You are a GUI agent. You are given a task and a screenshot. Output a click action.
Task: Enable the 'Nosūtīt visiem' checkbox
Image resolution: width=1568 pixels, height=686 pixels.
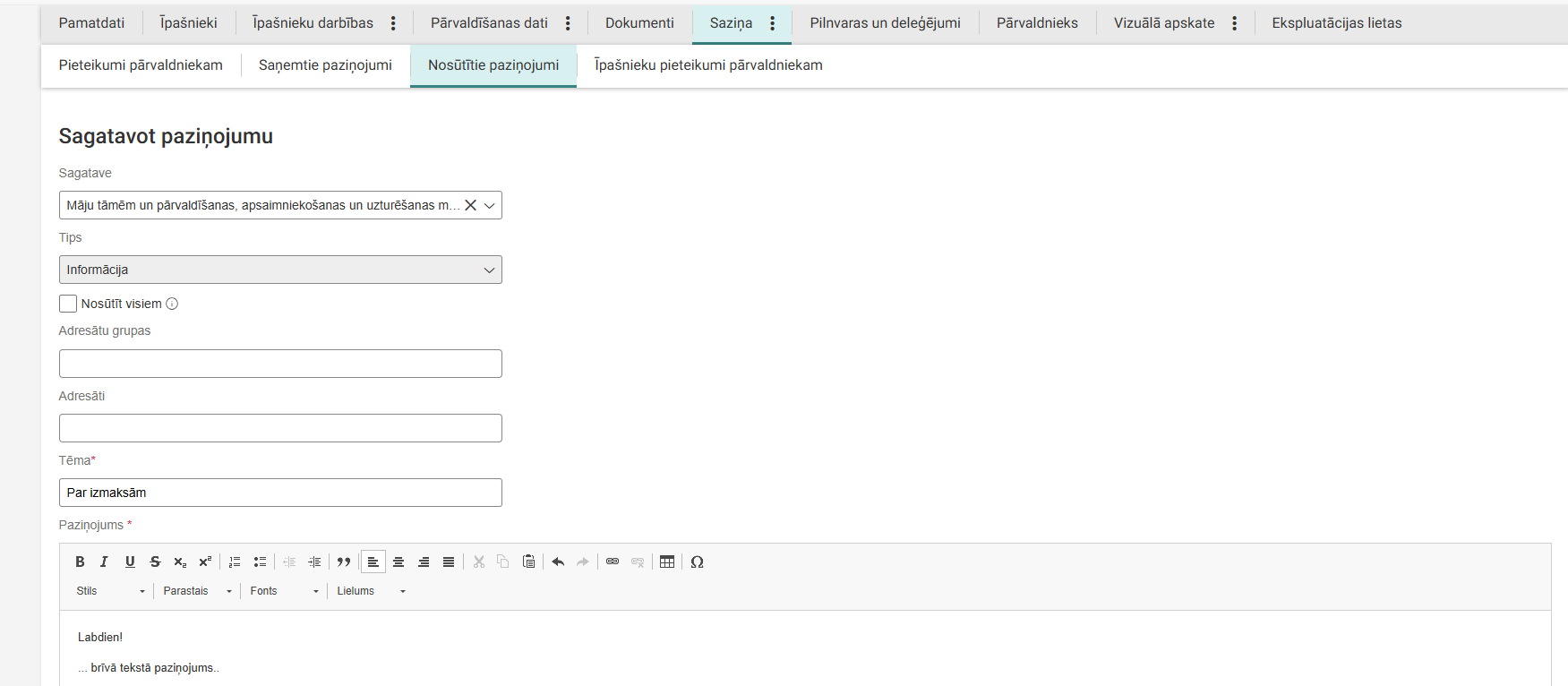tap(68, 304)
